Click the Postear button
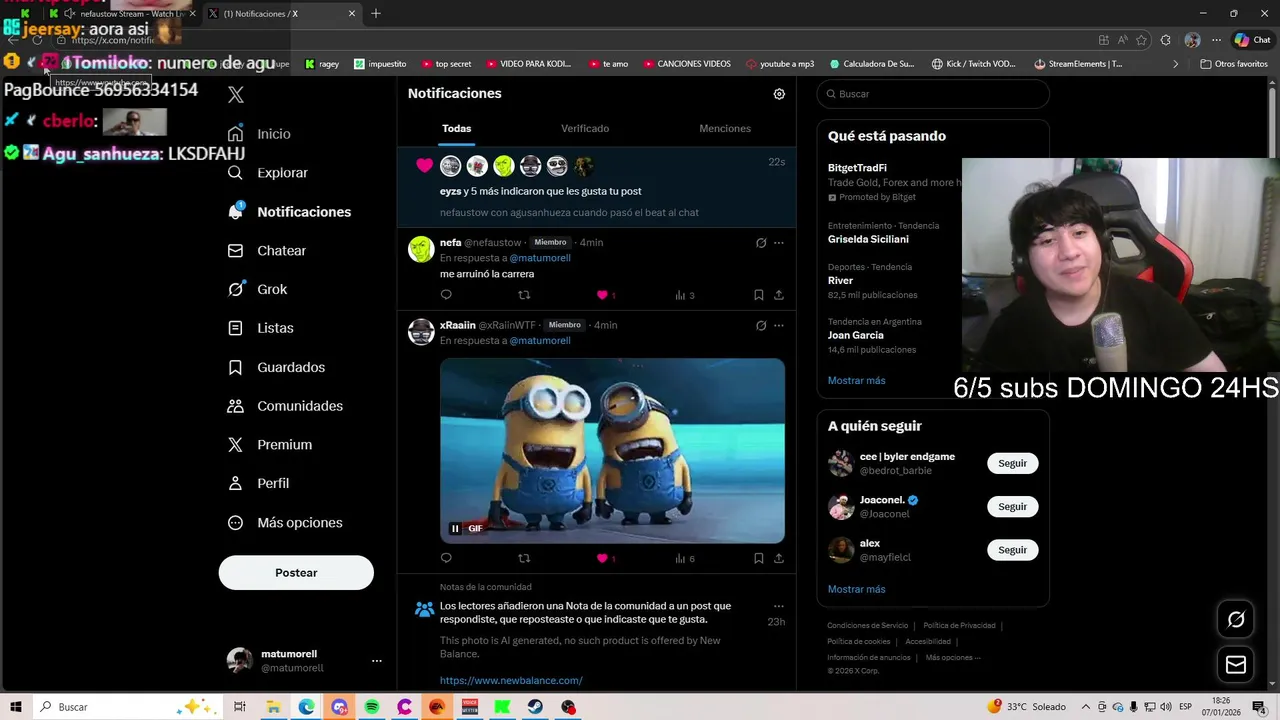This screenshot has height=720, width=1280. tap(296, 573)
